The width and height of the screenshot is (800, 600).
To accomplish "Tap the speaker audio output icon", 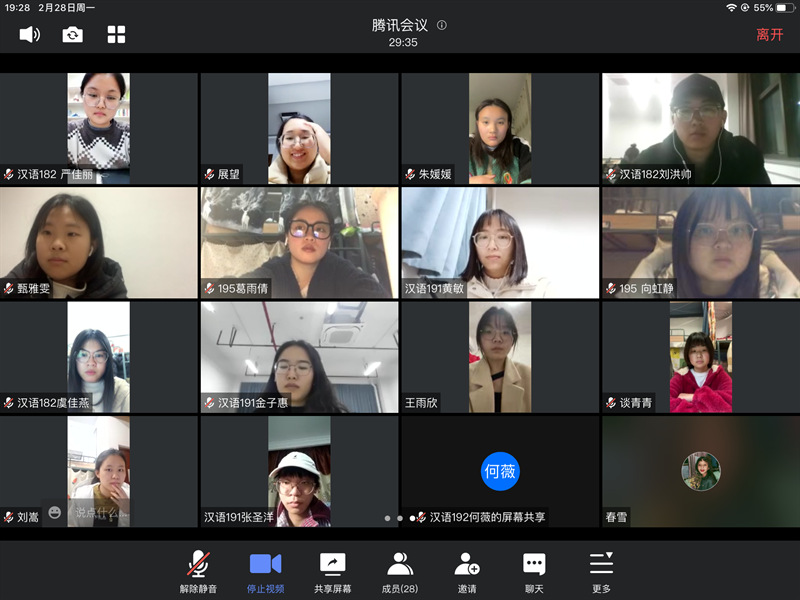I will pos(30,35).
